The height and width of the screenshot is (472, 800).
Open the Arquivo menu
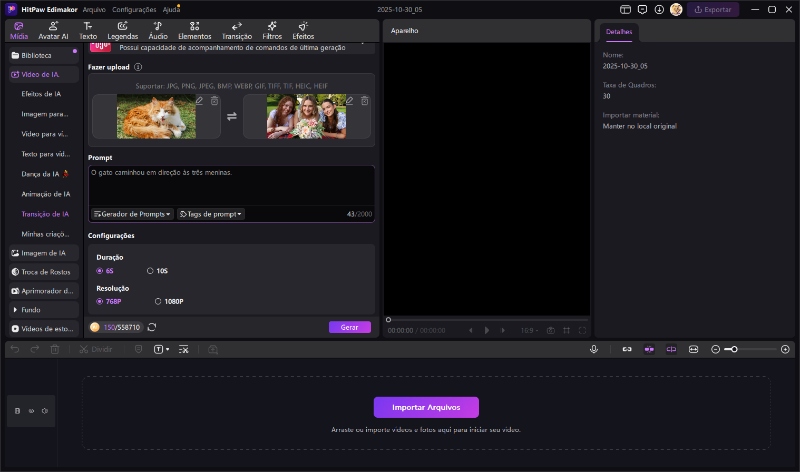[x=94, y=10]
